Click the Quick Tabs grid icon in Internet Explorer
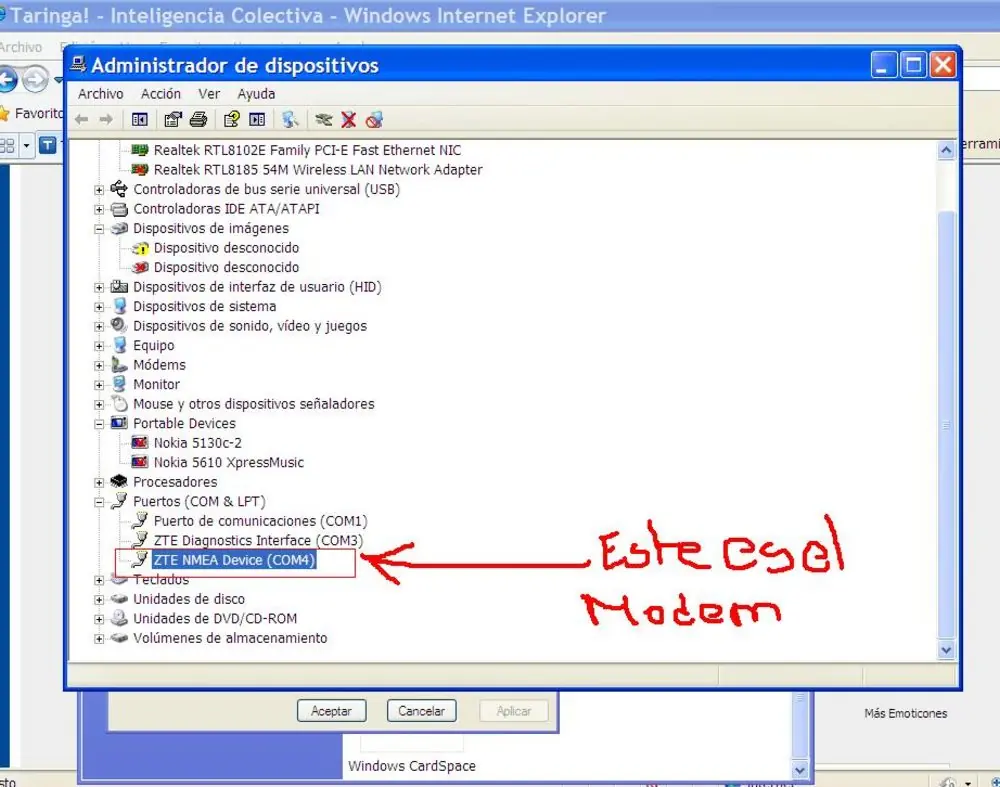Viewport: 1000px width, 787px height. (x=7, y=145)
